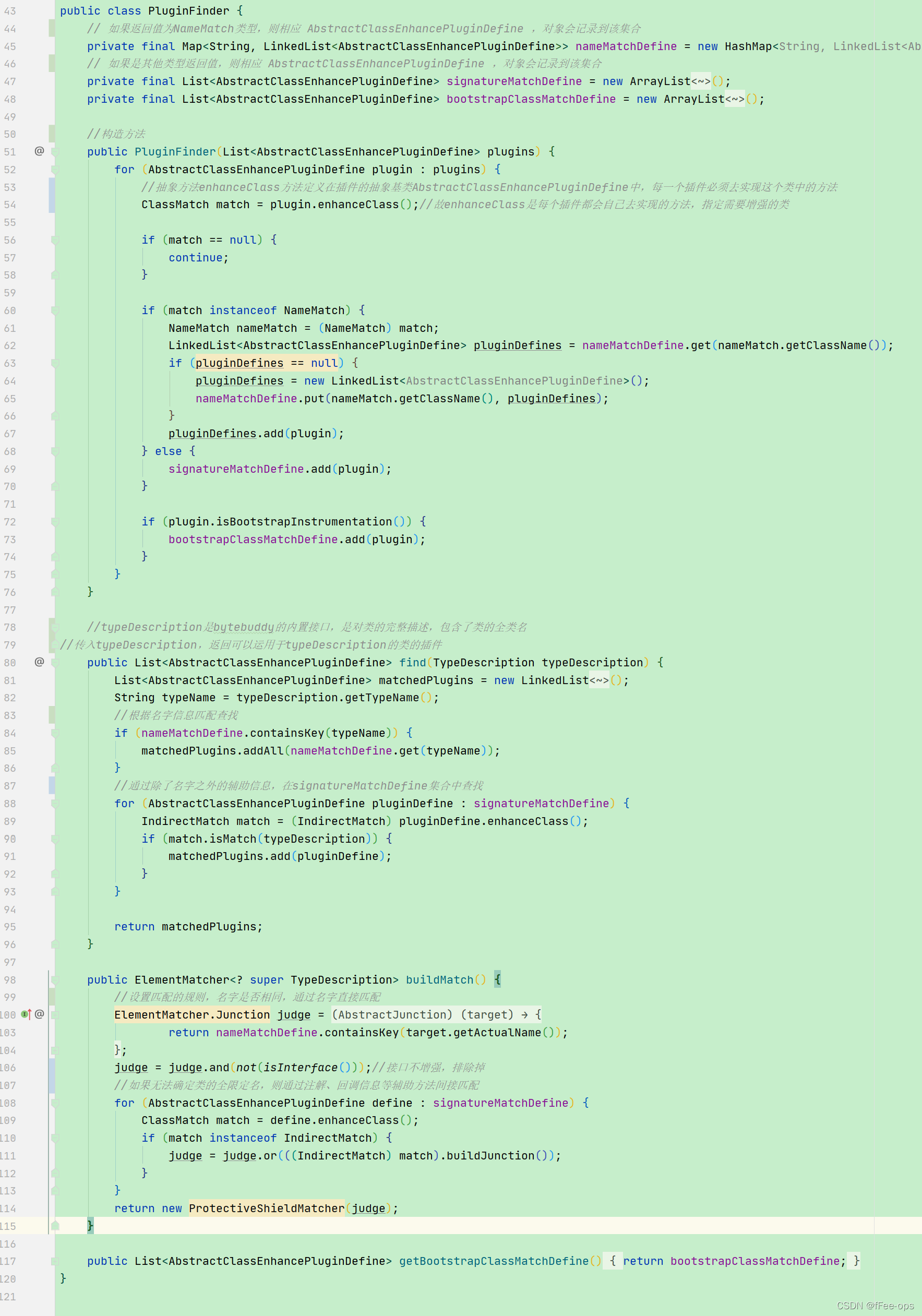Image resolution: width=922 pixels, height=1316 pixels.
Task: Click 'signatureMatchDefine.add(plugin)' on line 69
Action: (x=277, y=469)
